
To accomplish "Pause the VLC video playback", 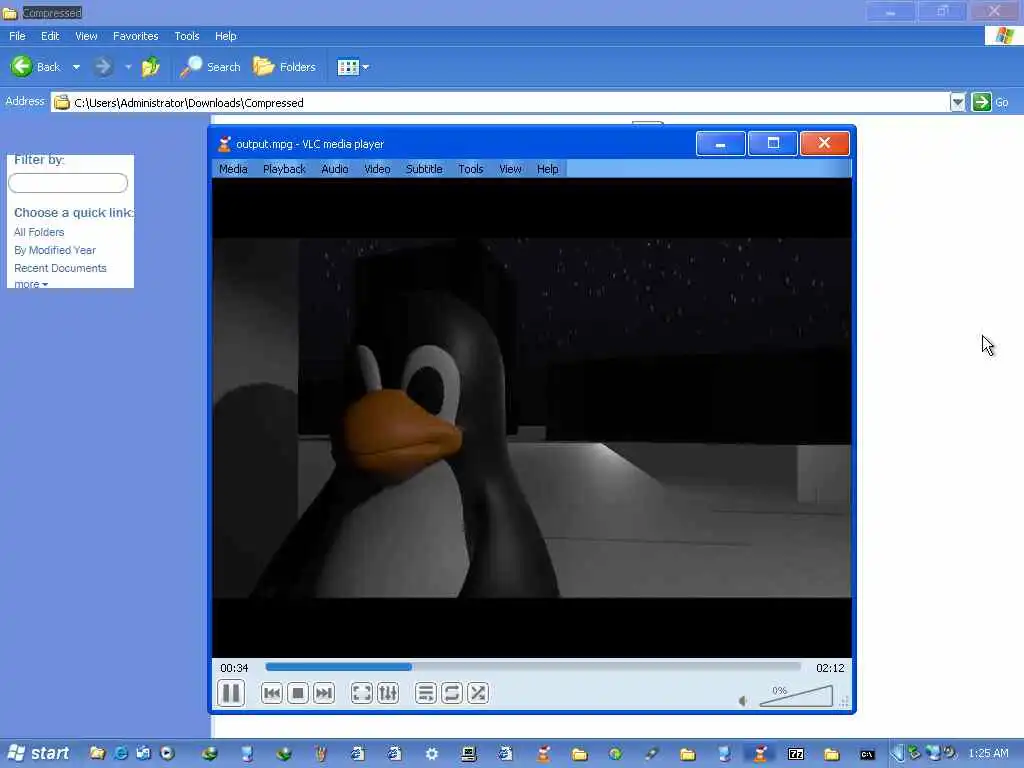I will tap(231, 693).
